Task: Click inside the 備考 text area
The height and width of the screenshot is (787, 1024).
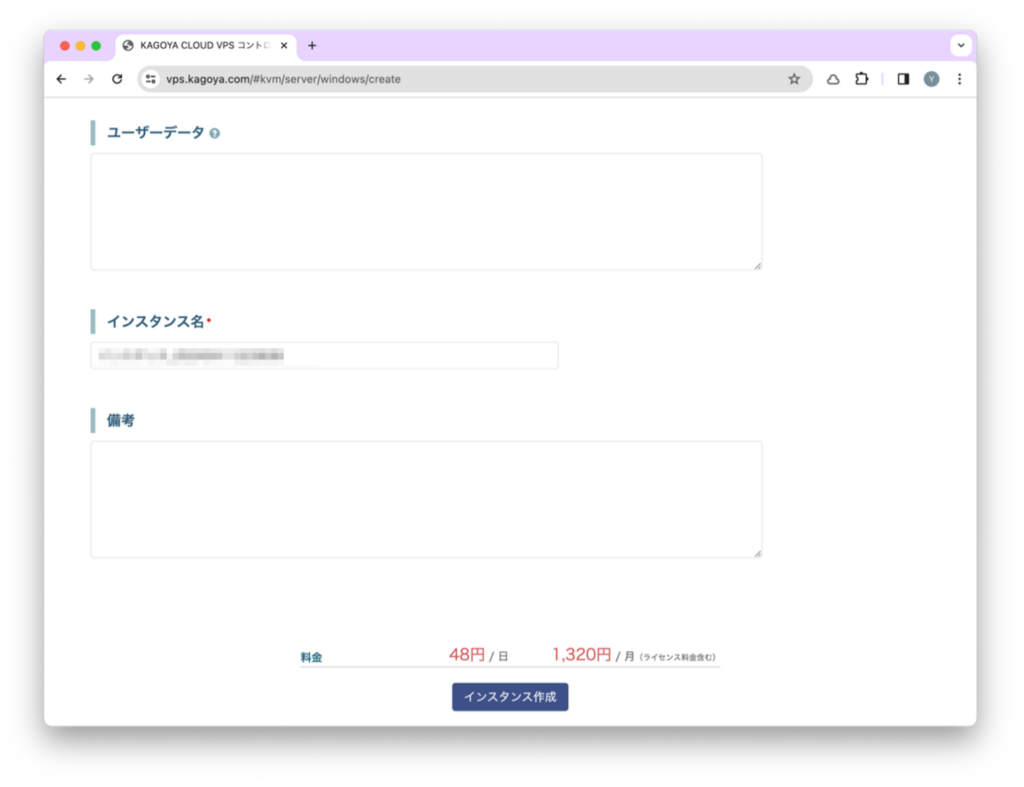Action: [x=426, y=499]
